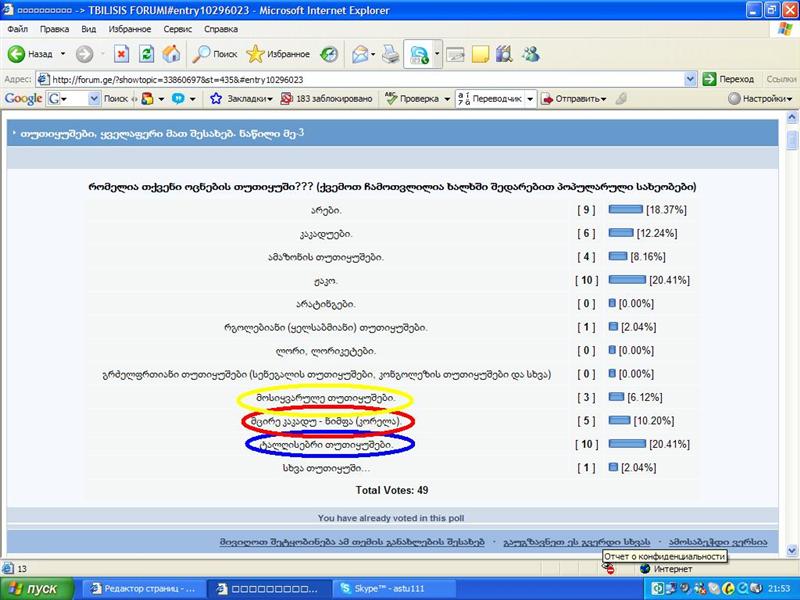The image size is (800, 600).
Task: Open Favorites with the yellow star icon
Action: point(256,55)
